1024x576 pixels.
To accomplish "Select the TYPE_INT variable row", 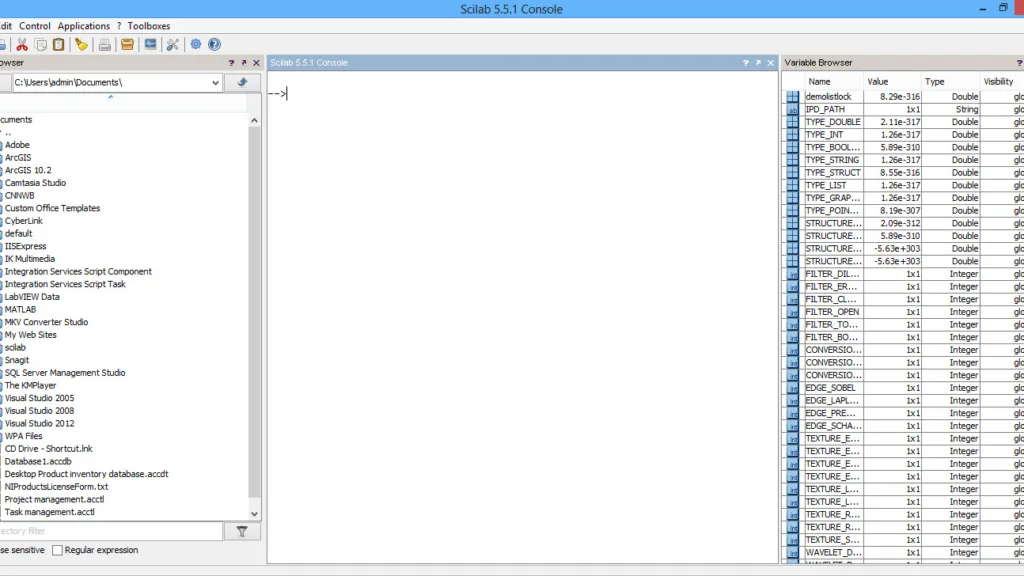I will 904,135.
